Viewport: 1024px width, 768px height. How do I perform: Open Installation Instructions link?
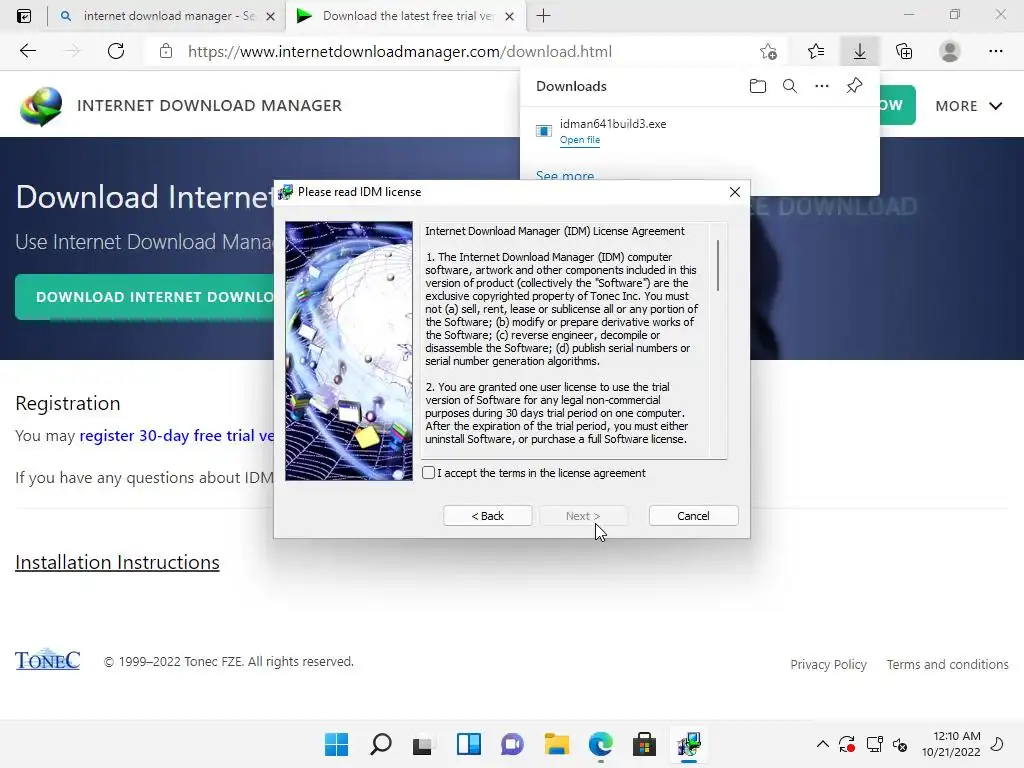point(117,562)
